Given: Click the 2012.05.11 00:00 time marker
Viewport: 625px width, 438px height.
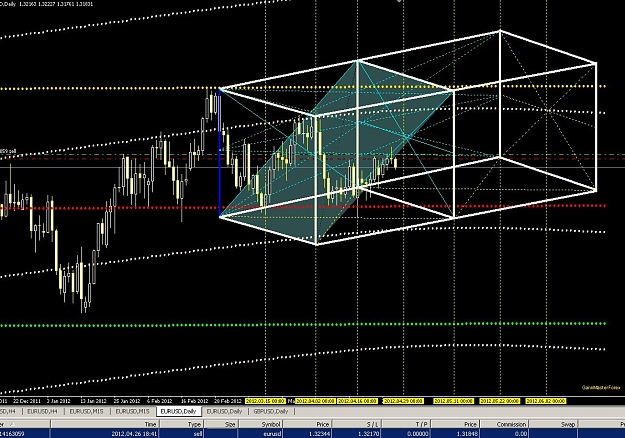Looking at the screenshot, I should pos(454,401).
